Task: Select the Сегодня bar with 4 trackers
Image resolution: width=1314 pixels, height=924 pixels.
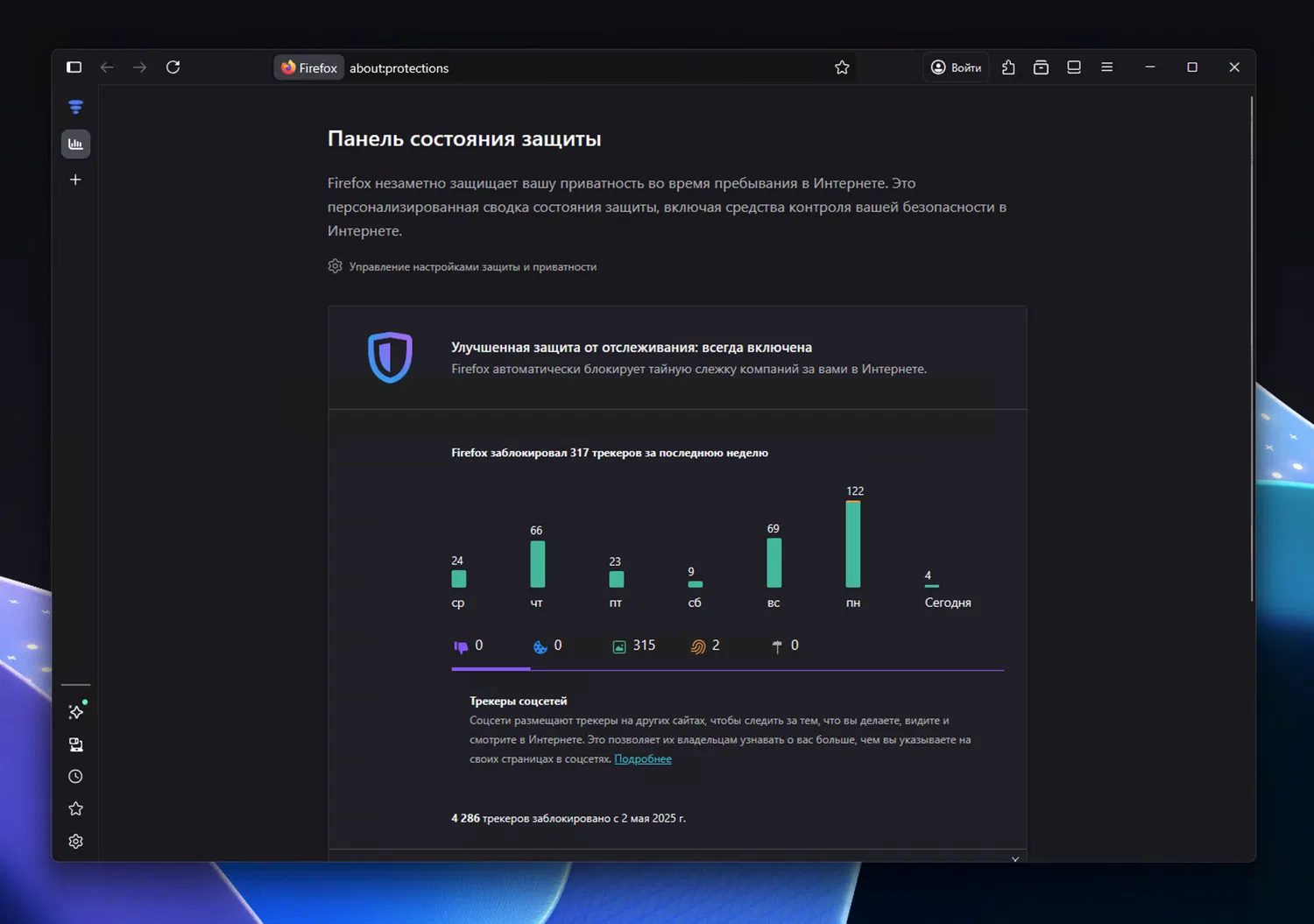Action: [931, 586]
